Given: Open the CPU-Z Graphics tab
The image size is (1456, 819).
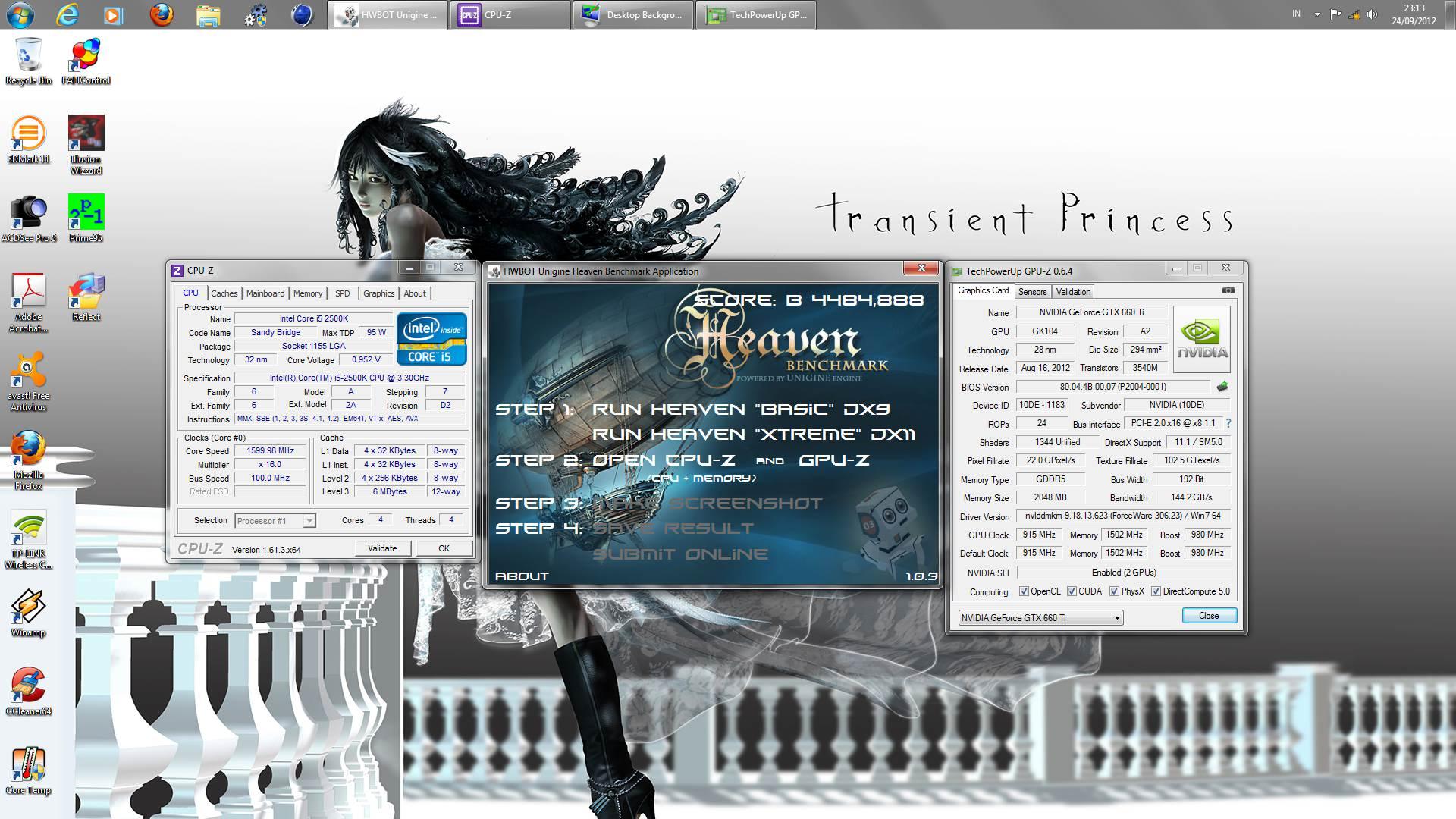Looking at the screenshot, I should point(378,293).
